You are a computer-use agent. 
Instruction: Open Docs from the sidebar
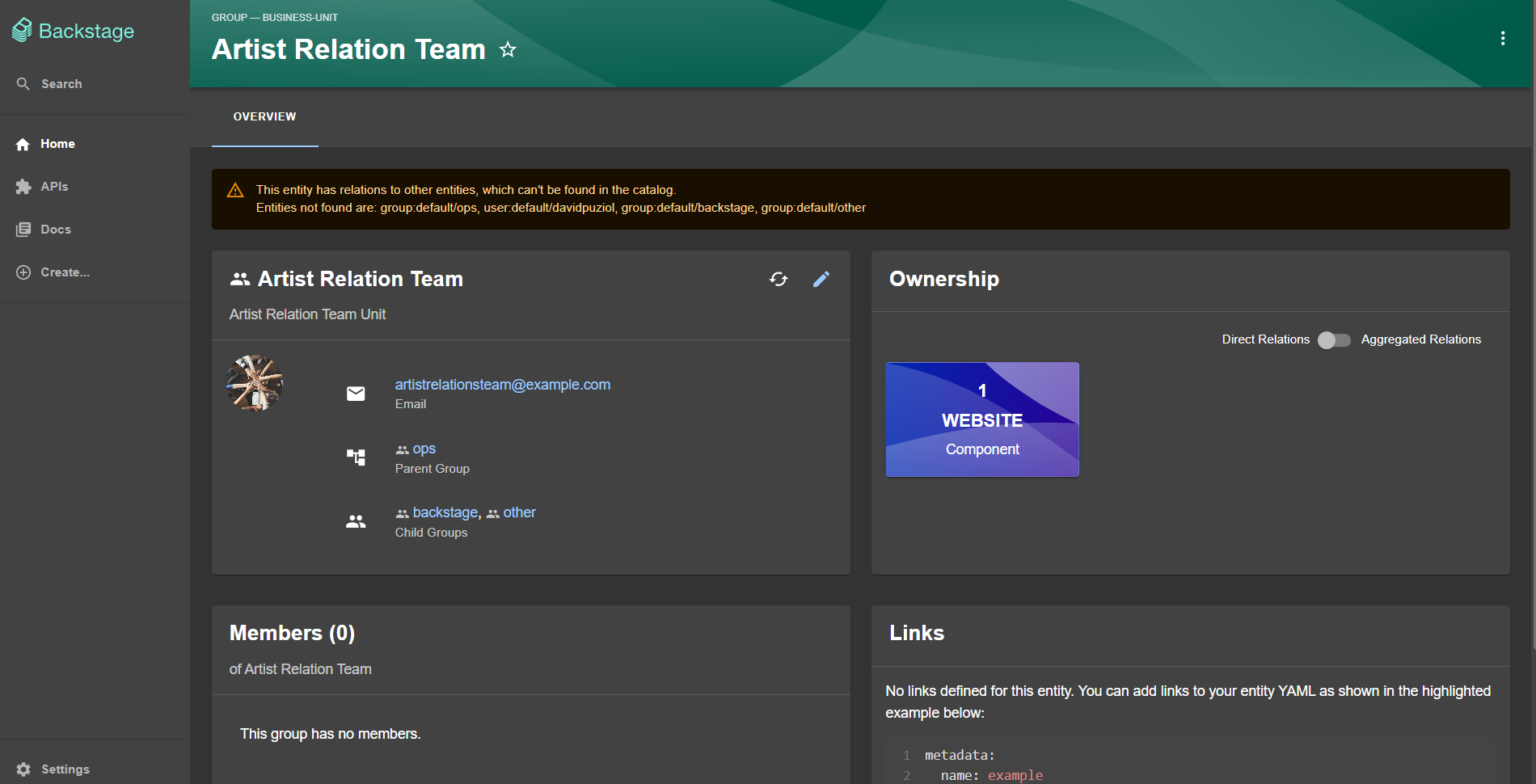click(55, 230)
